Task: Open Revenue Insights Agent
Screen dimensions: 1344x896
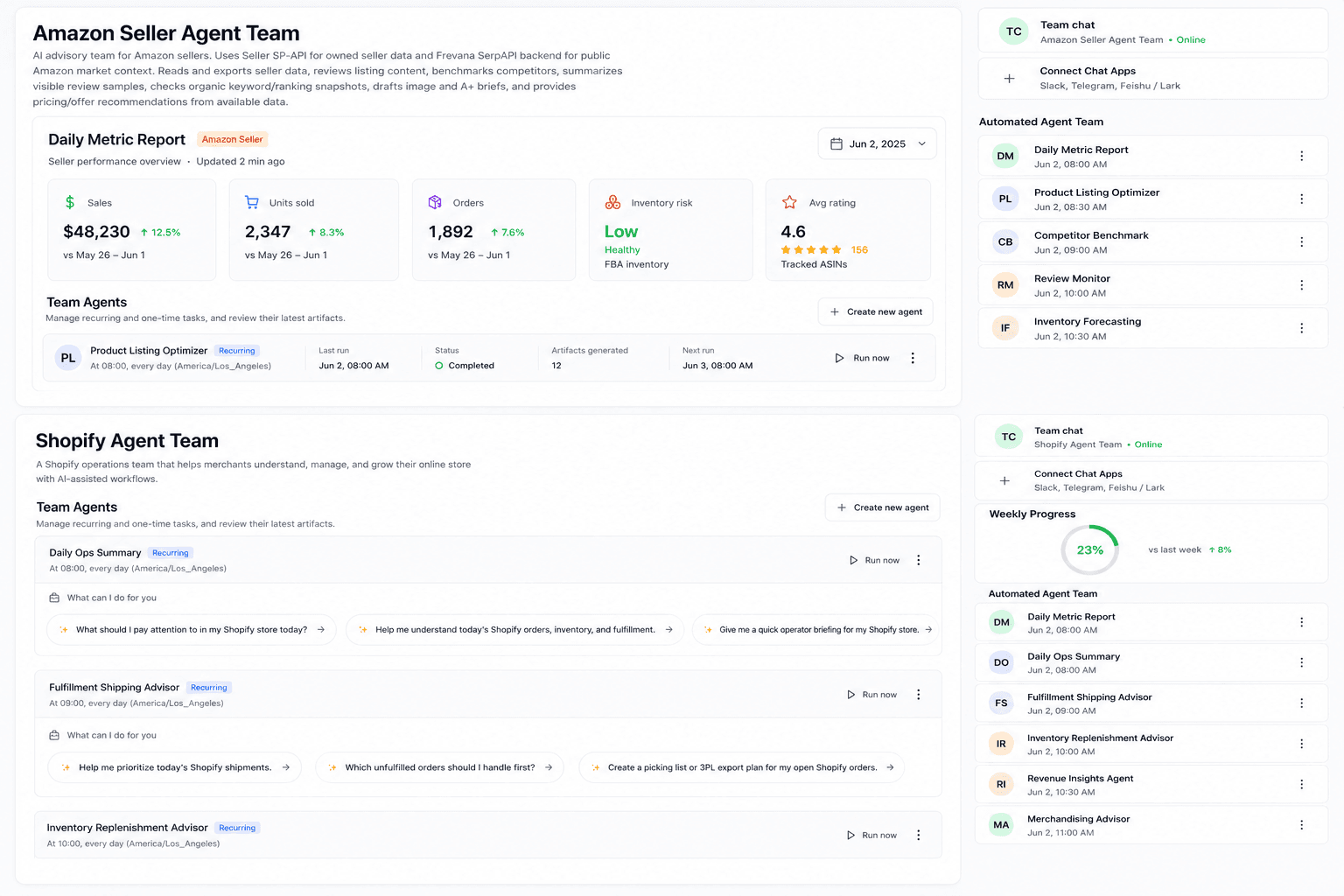Action: pyautogui.click(x=1151, y=785)
